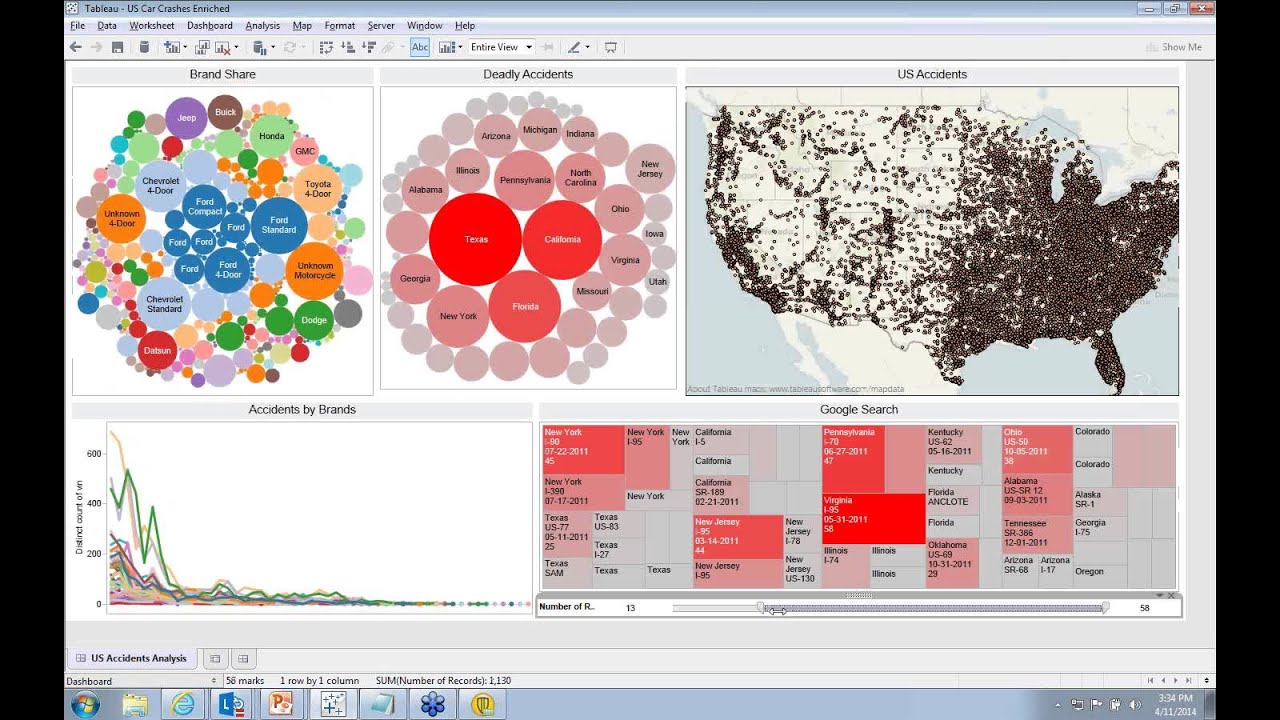
Task: Click the Dodge bubble in Brand Share
Action: coord(314,320)
